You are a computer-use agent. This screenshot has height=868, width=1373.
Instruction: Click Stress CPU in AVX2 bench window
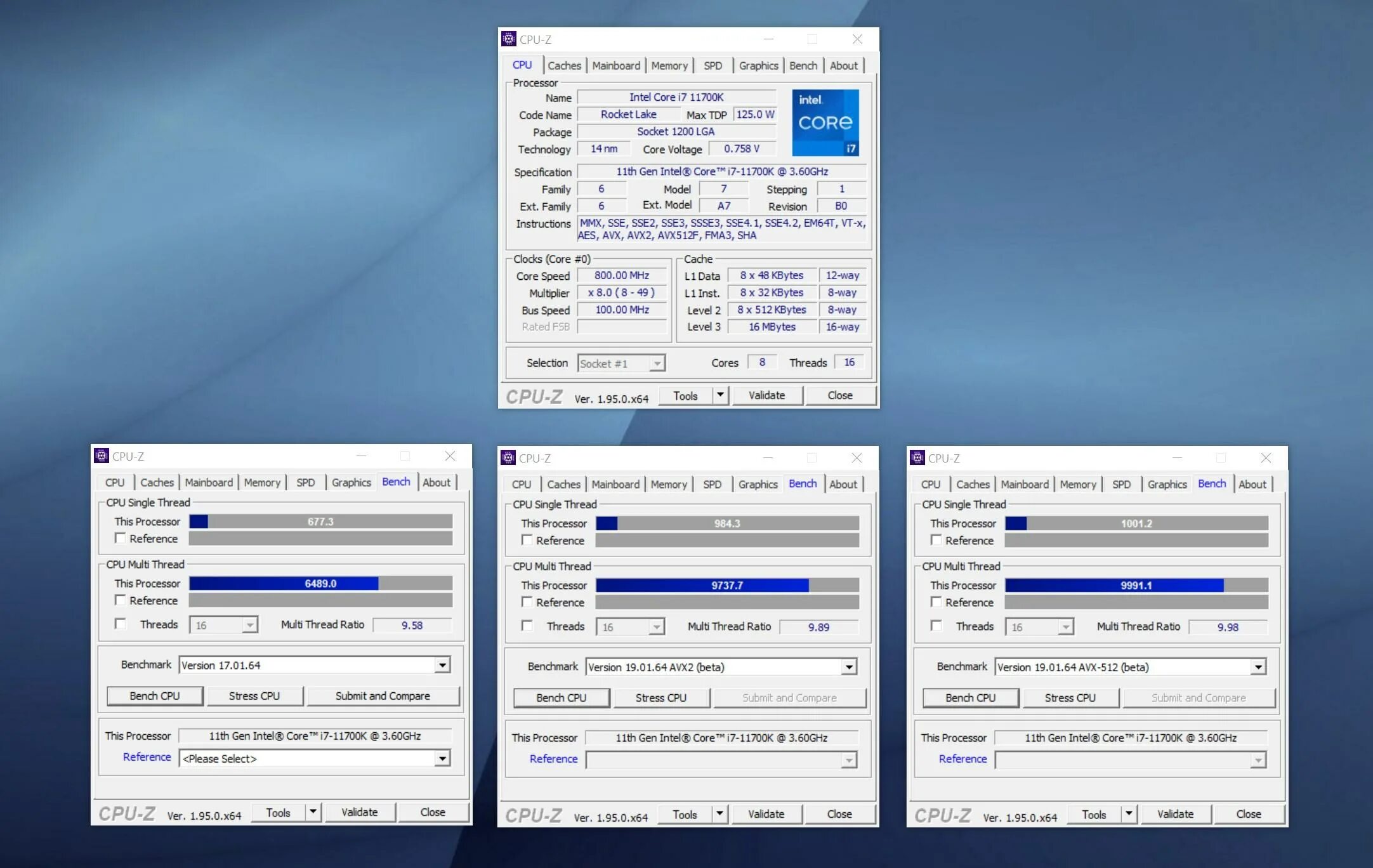point(660,698)
